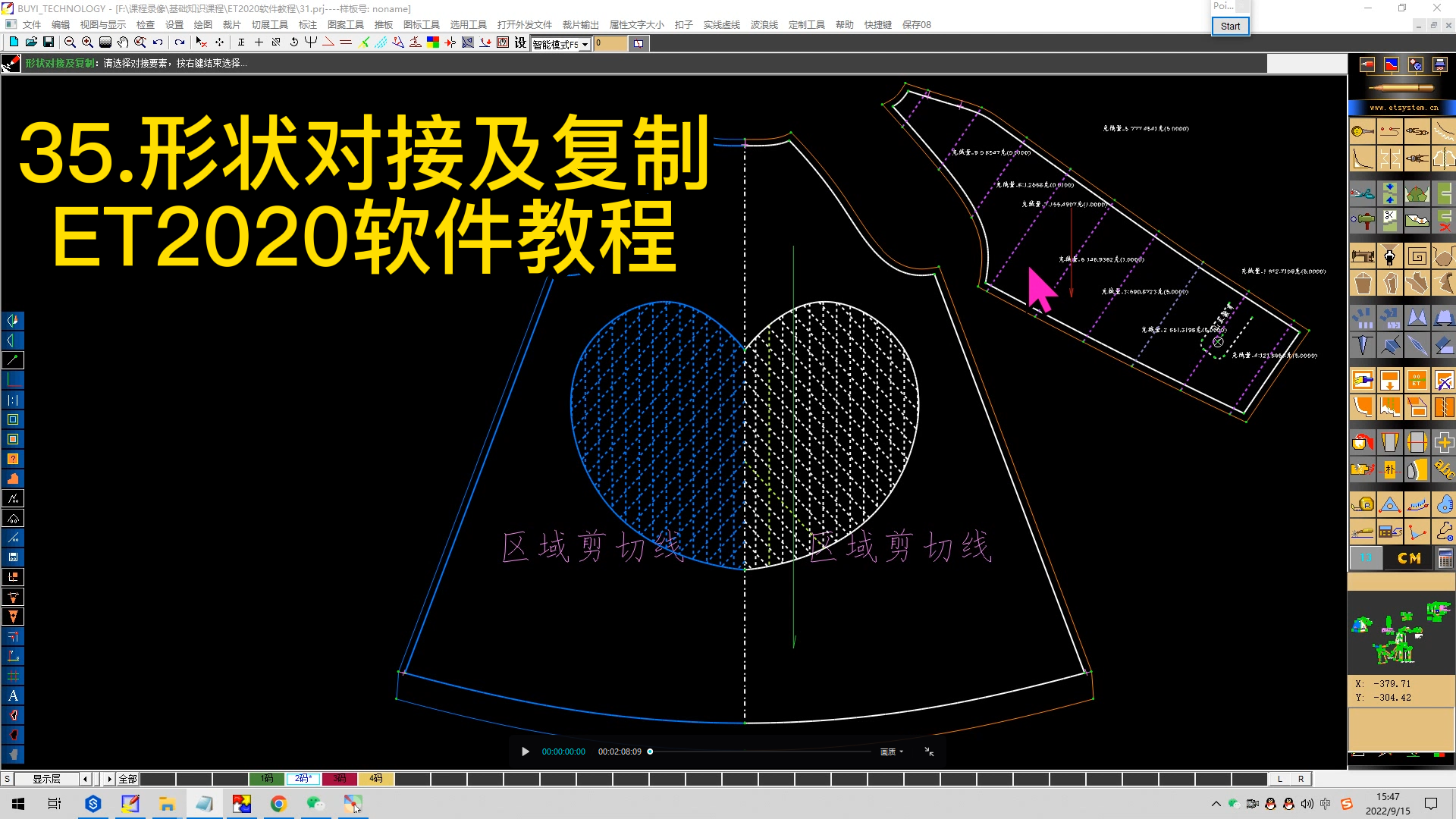1456x819 pixels.
Task: Click the www.etsystem.cn link
Action: pyautogui.click(x=1404, y=108)
